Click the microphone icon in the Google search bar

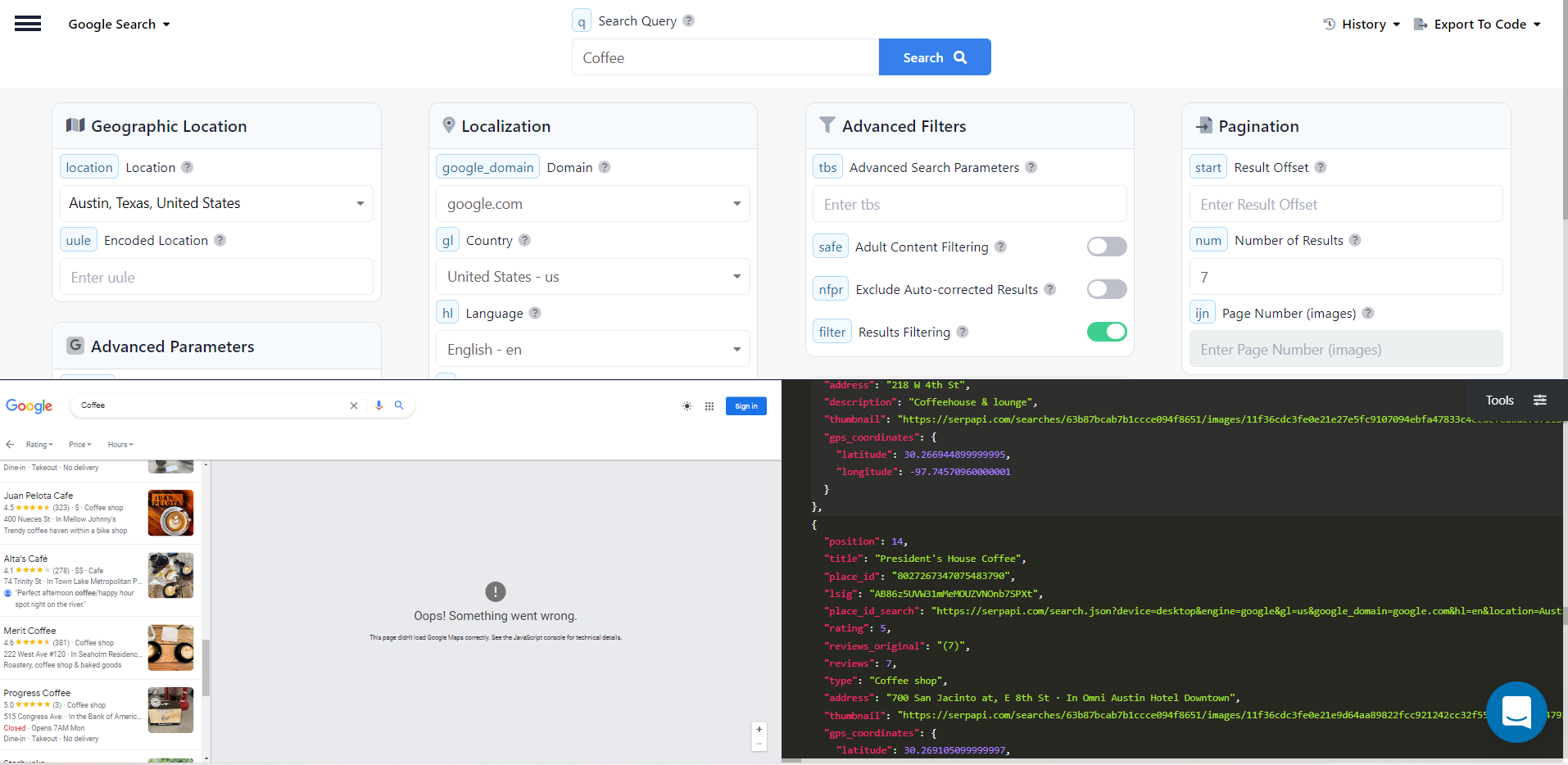pos(378,405)
